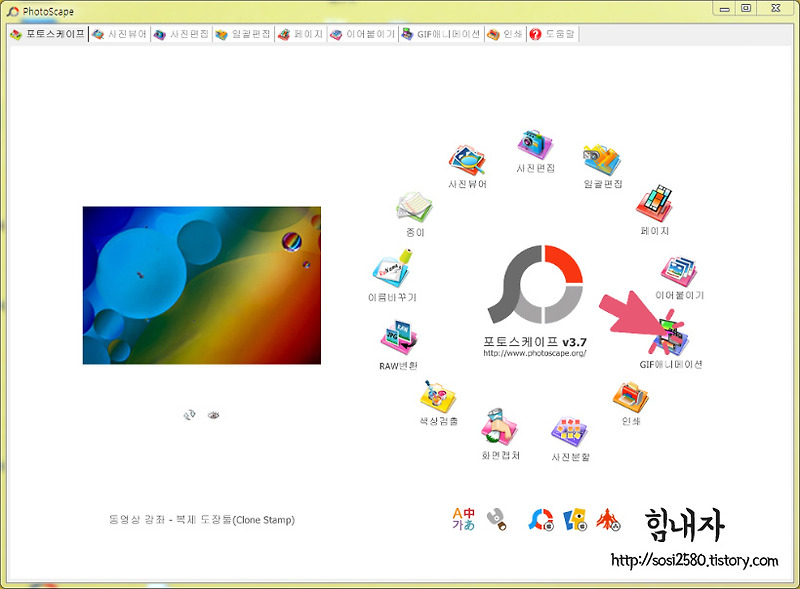Screen dimensions: 800x589
Task: Switch to the 사진편집 tab
Action: click(x=181, y=34)
